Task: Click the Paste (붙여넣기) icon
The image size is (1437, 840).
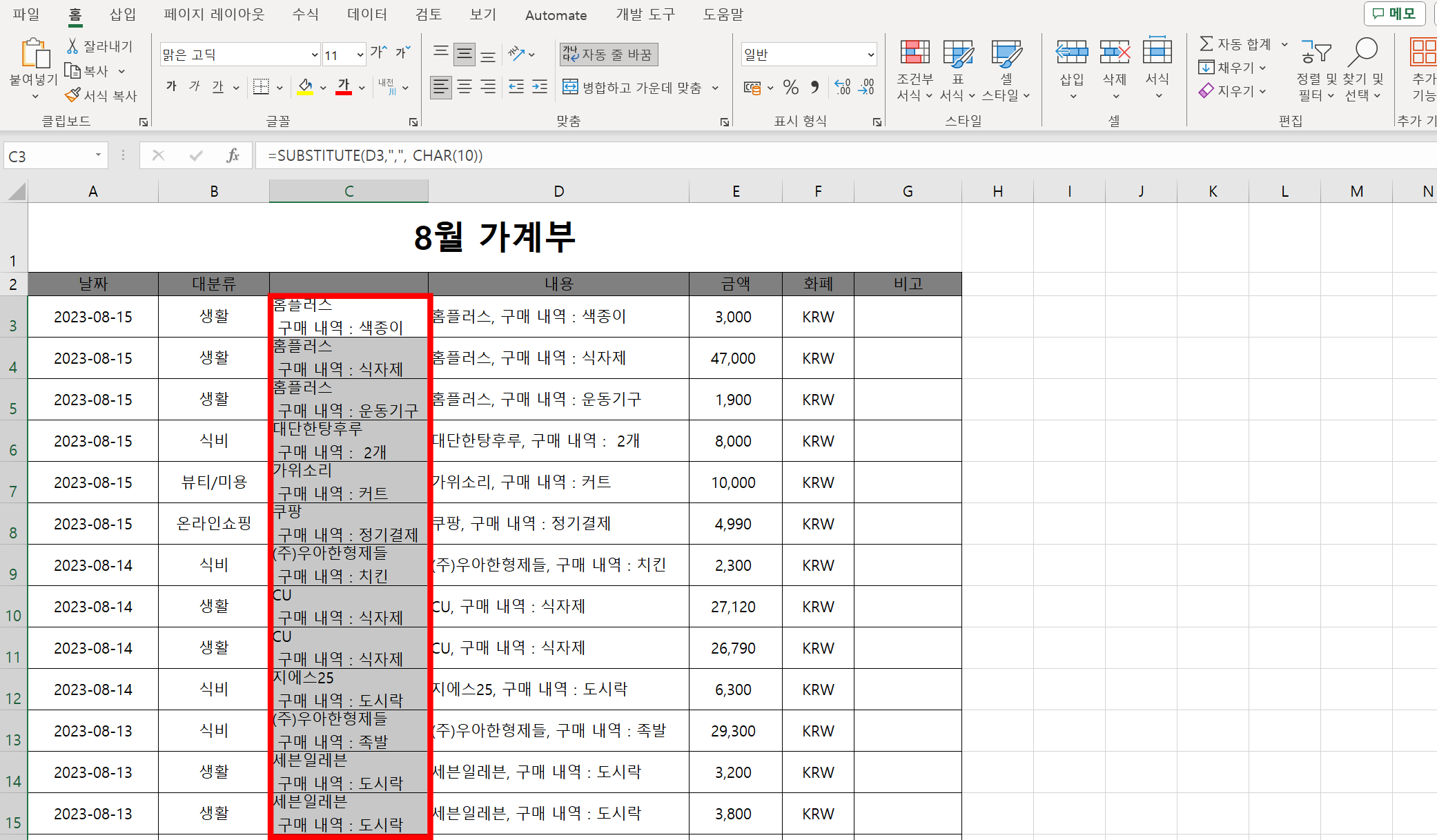Action: (35, 54)
